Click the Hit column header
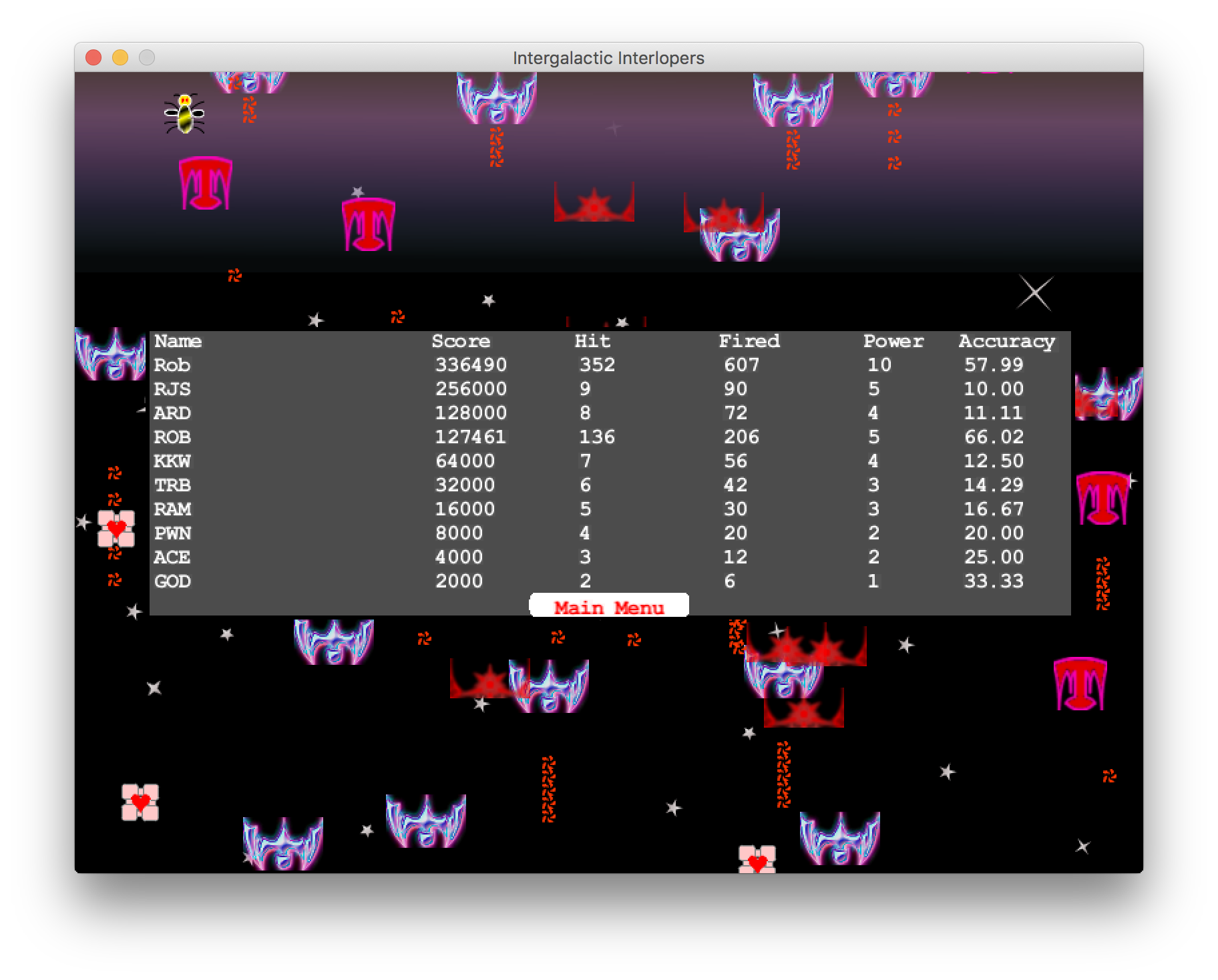This screenshot has width=1218, height=980. click(592, 341)
